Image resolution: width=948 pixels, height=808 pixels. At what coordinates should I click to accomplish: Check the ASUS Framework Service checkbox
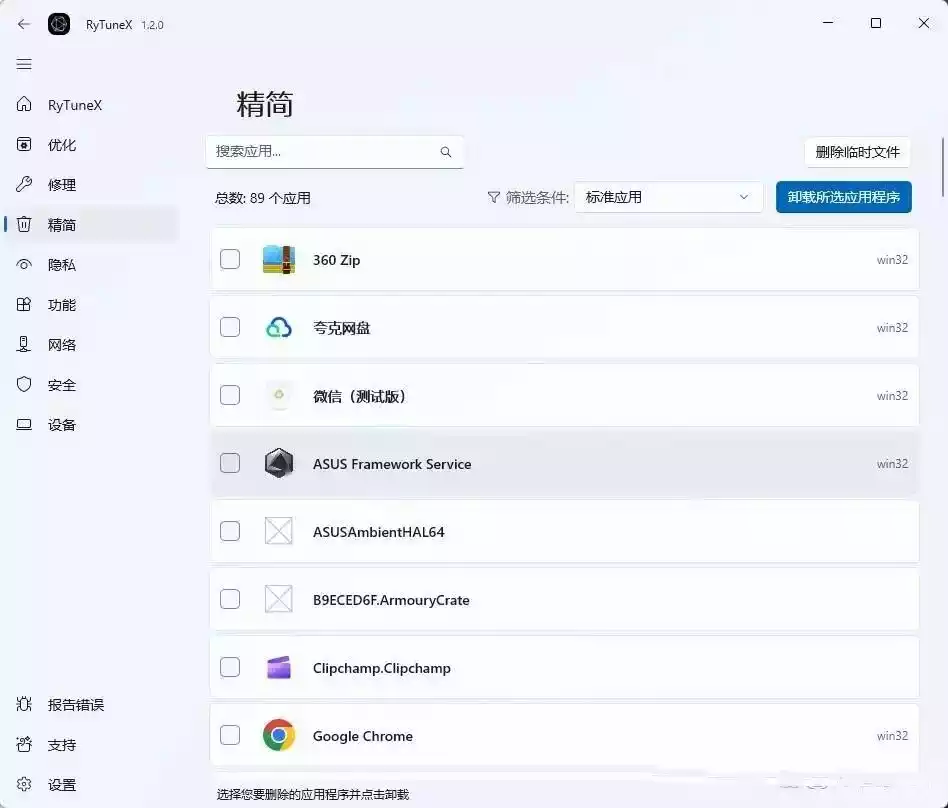[x=230, y=463]
